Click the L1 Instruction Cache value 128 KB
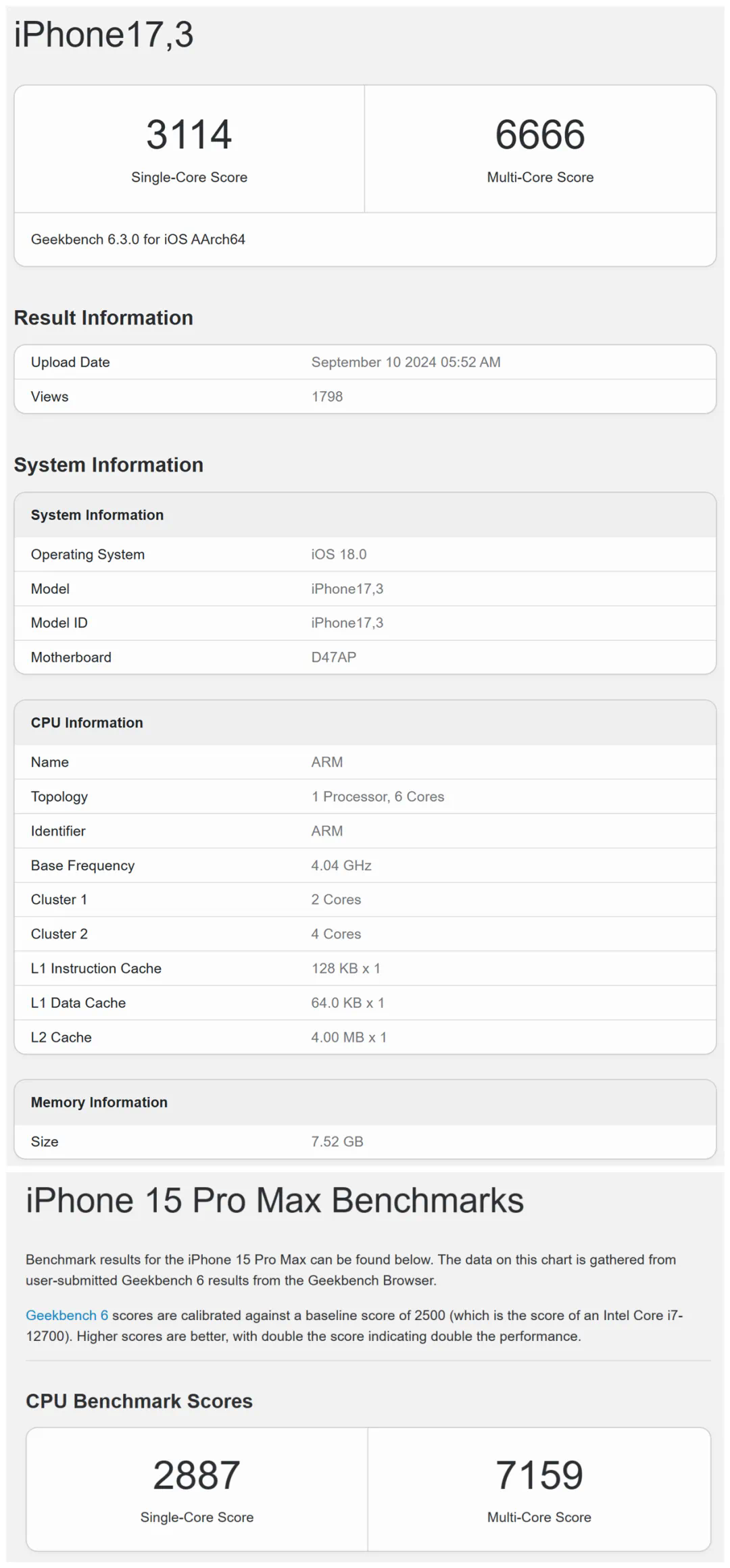Viewport: 730px width, 1568px height. click(x=345, y=968)
